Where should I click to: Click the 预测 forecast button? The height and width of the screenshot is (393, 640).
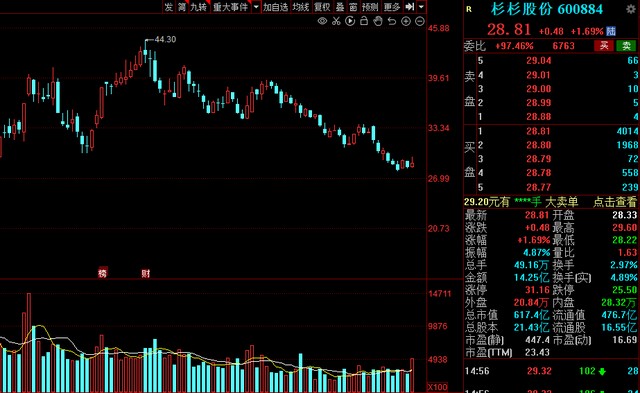point(370,7)
